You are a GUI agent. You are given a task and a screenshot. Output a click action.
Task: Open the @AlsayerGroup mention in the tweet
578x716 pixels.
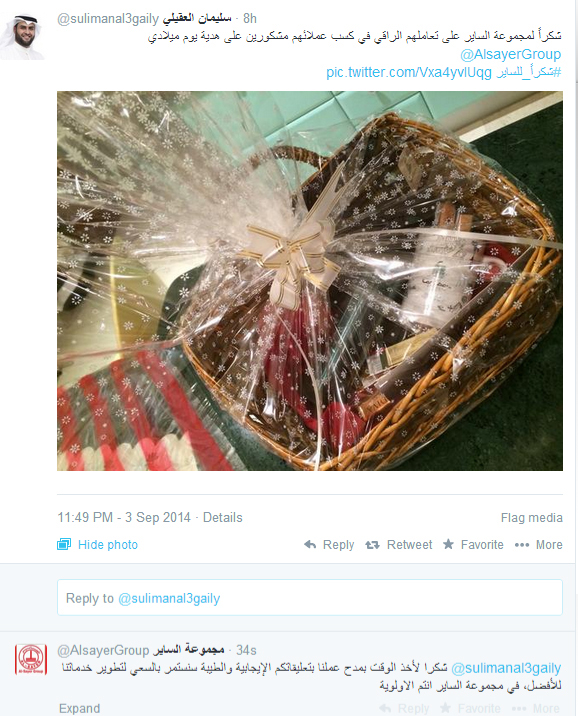(x=510, y=54)
